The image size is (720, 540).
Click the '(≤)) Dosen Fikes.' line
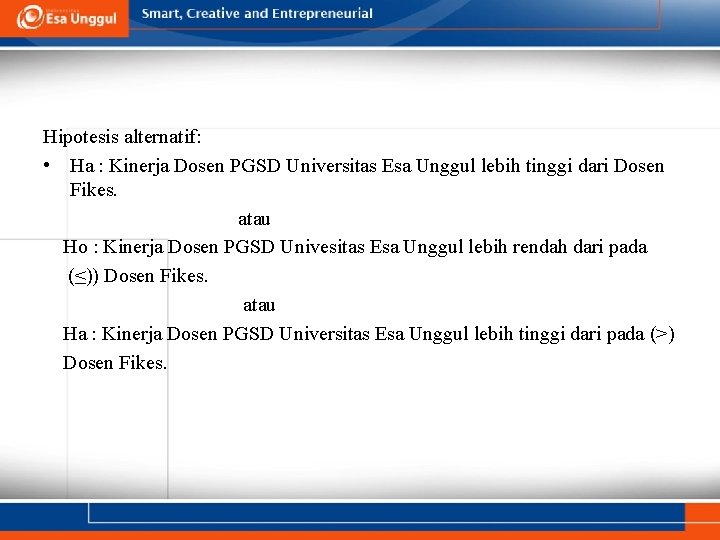pos(138,276)
